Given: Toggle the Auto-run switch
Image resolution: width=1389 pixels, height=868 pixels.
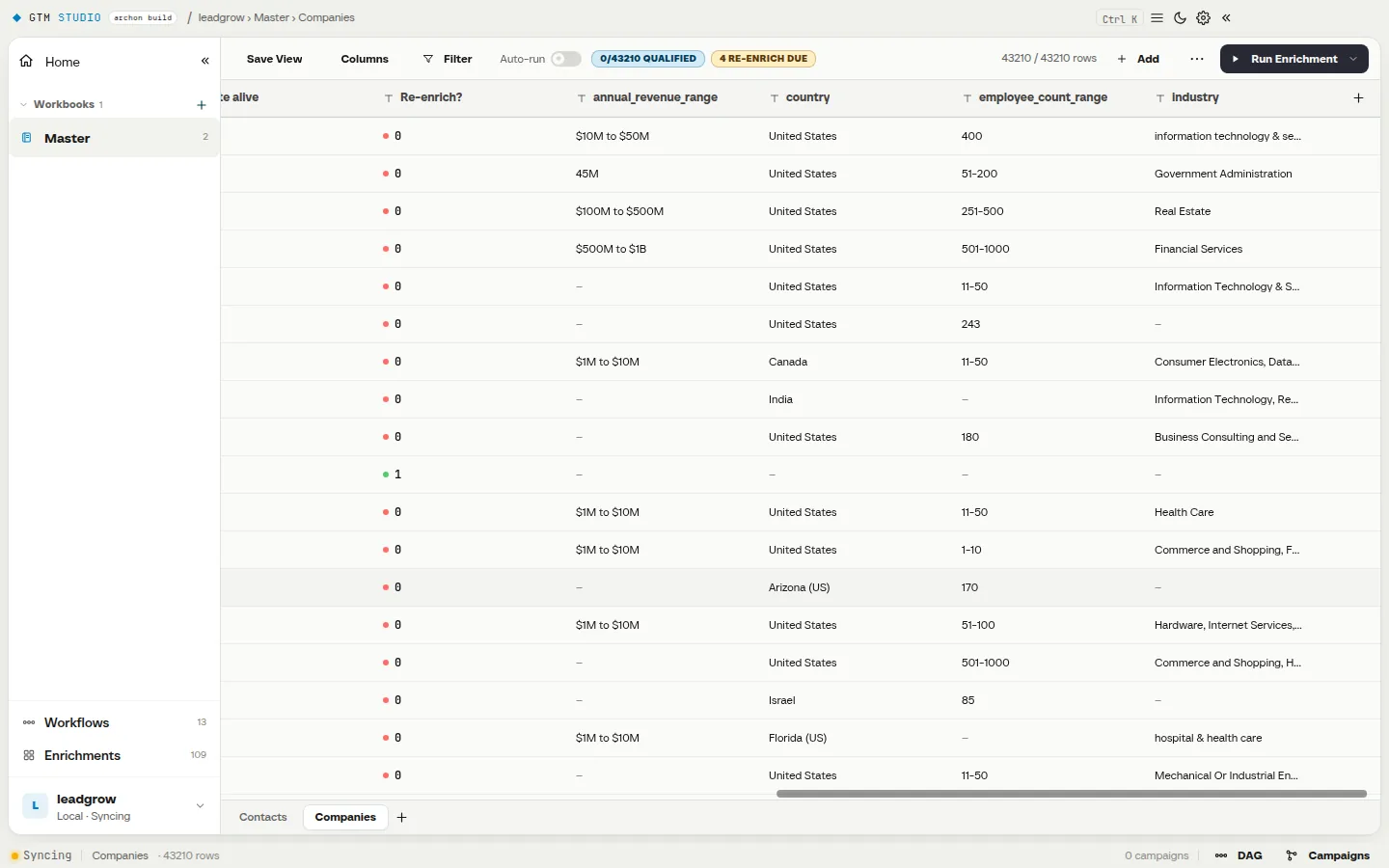Looking at the screenshot, I should [566, 59].
